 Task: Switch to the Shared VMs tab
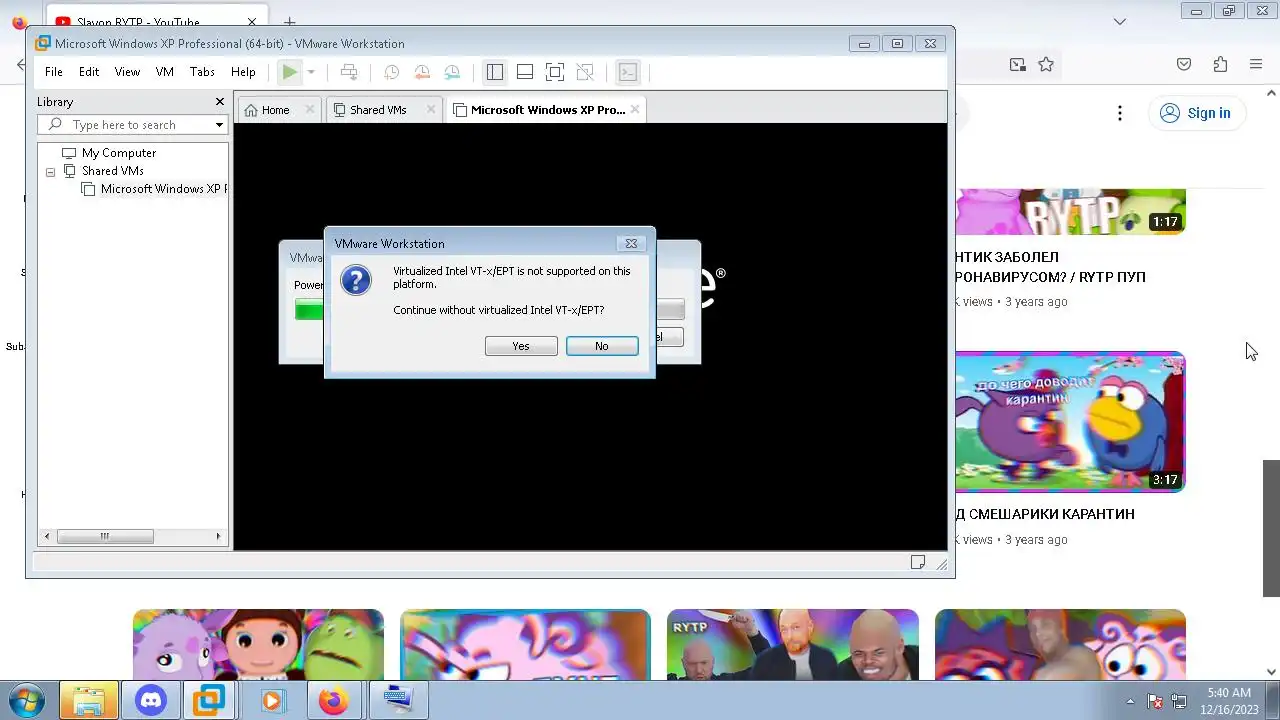(x=378, y=110)
